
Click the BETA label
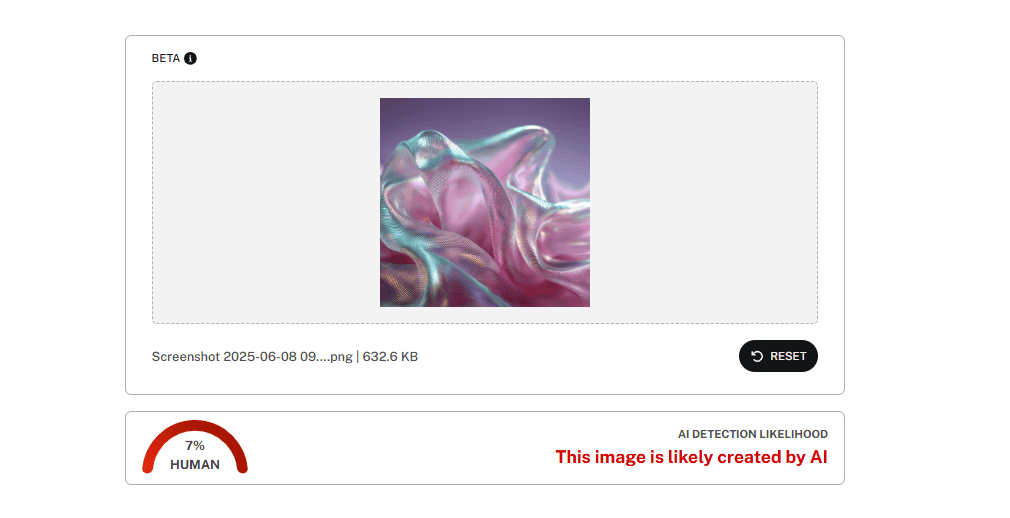pos(166,59)
